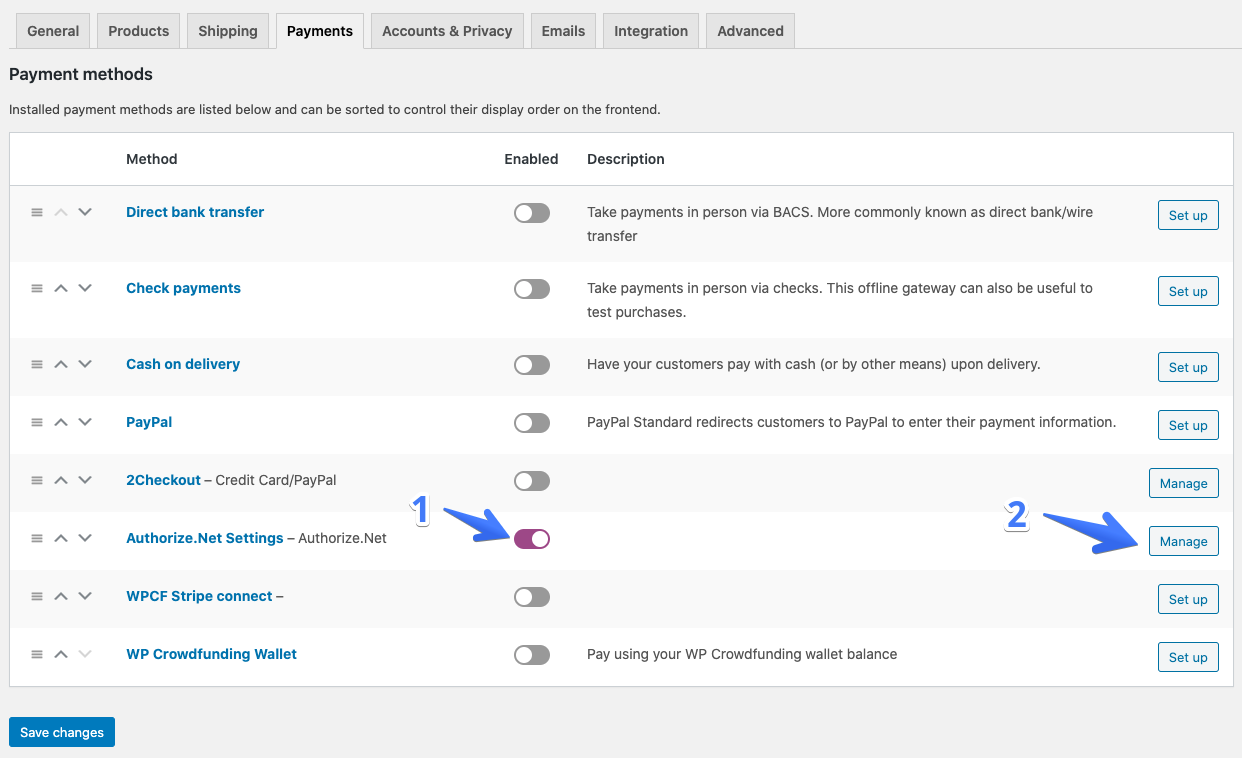The height and width of the screenshot is (758, 1242).
Task: Open the Accounts & Privacy tab
Action: pos(447,31)
